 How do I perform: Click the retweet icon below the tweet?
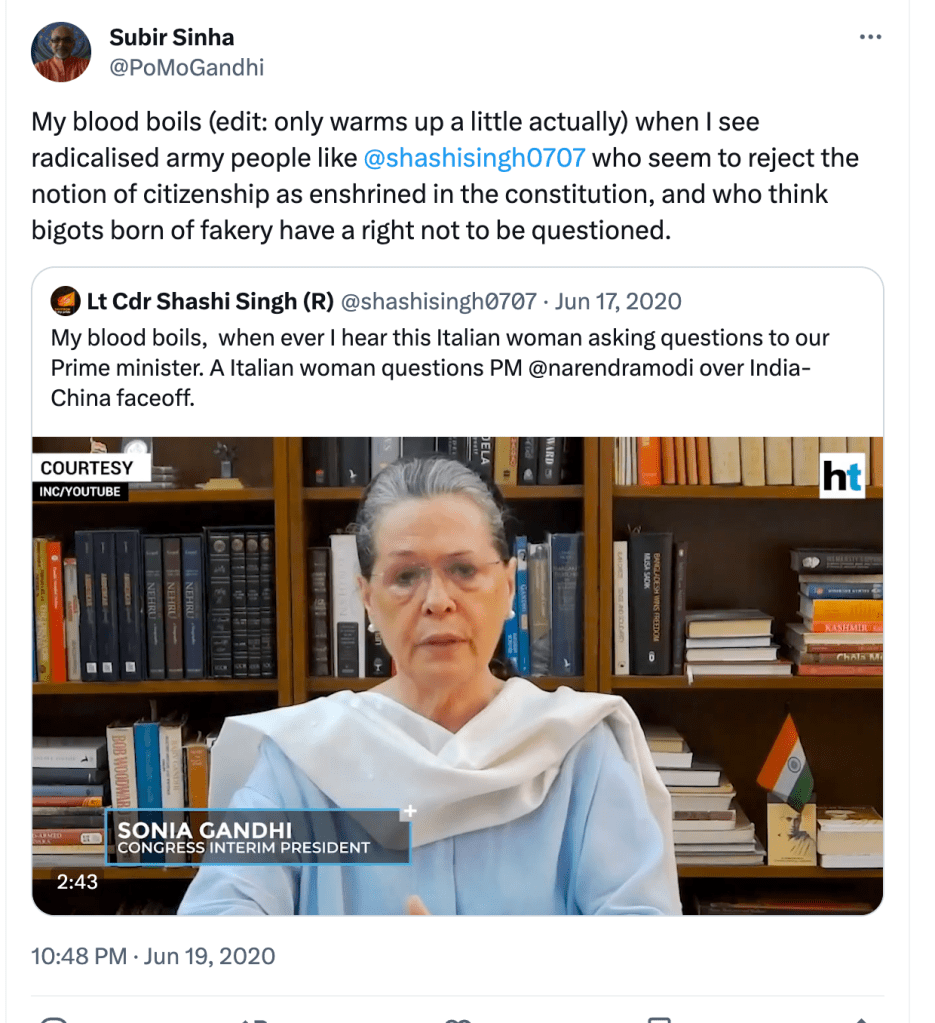[254, 1020]
